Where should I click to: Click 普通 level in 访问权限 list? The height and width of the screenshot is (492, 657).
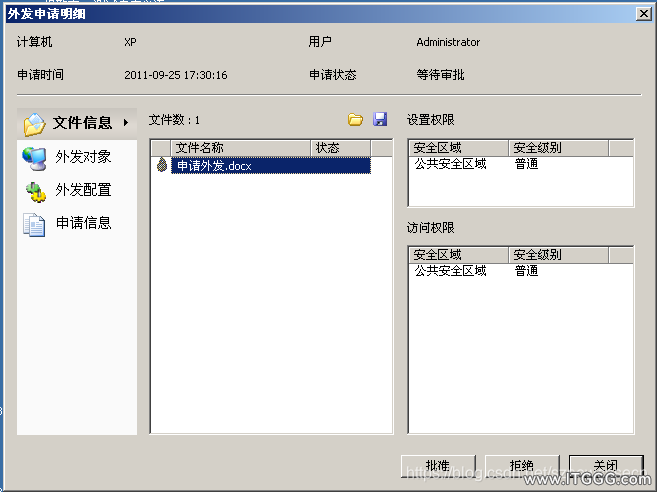pyautogui.click(x=526, y=271)
